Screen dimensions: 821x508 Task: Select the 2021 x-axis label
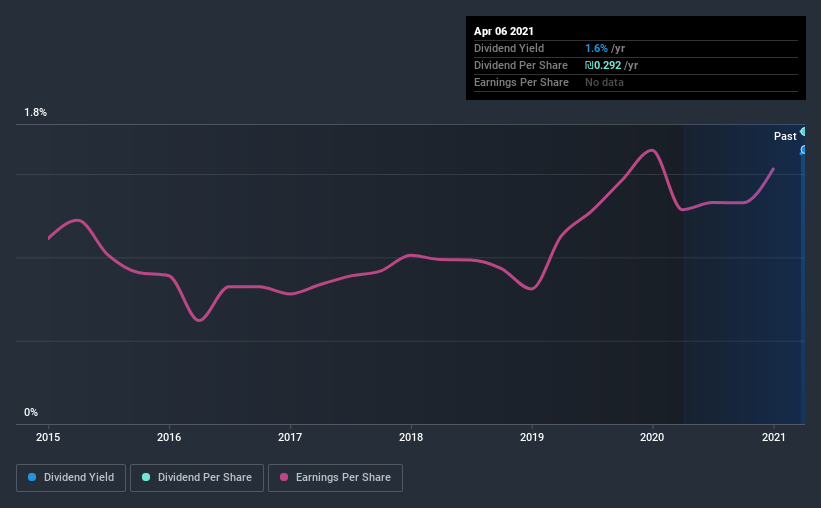click(x=773, y=437)
